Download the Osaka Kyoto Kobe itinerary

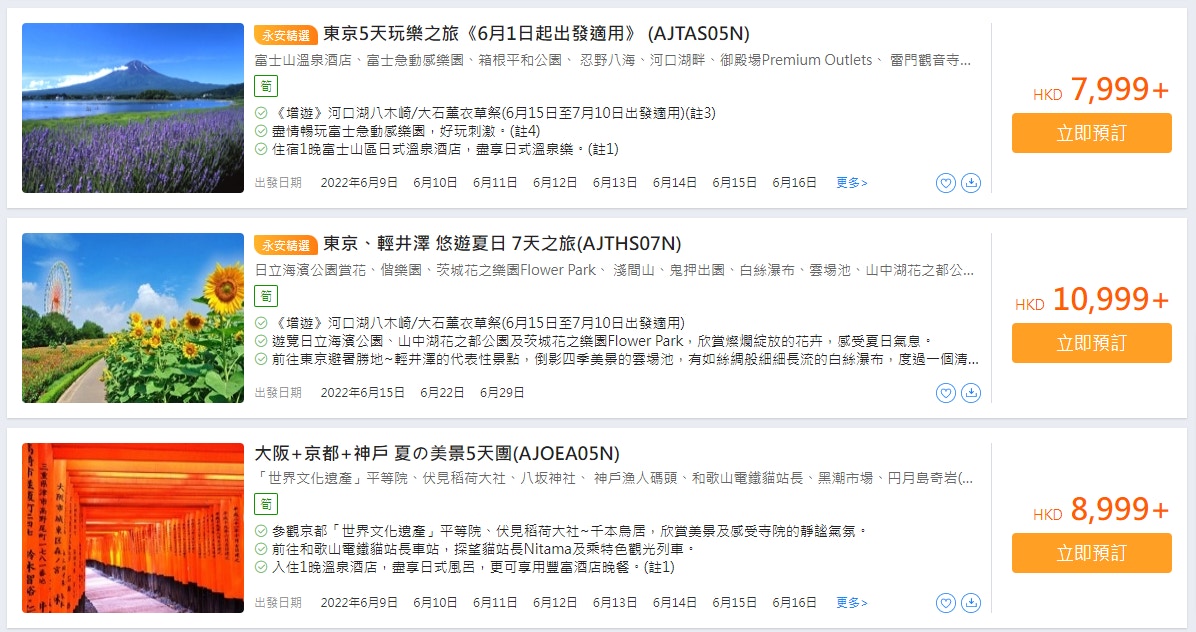coord(971,603)
